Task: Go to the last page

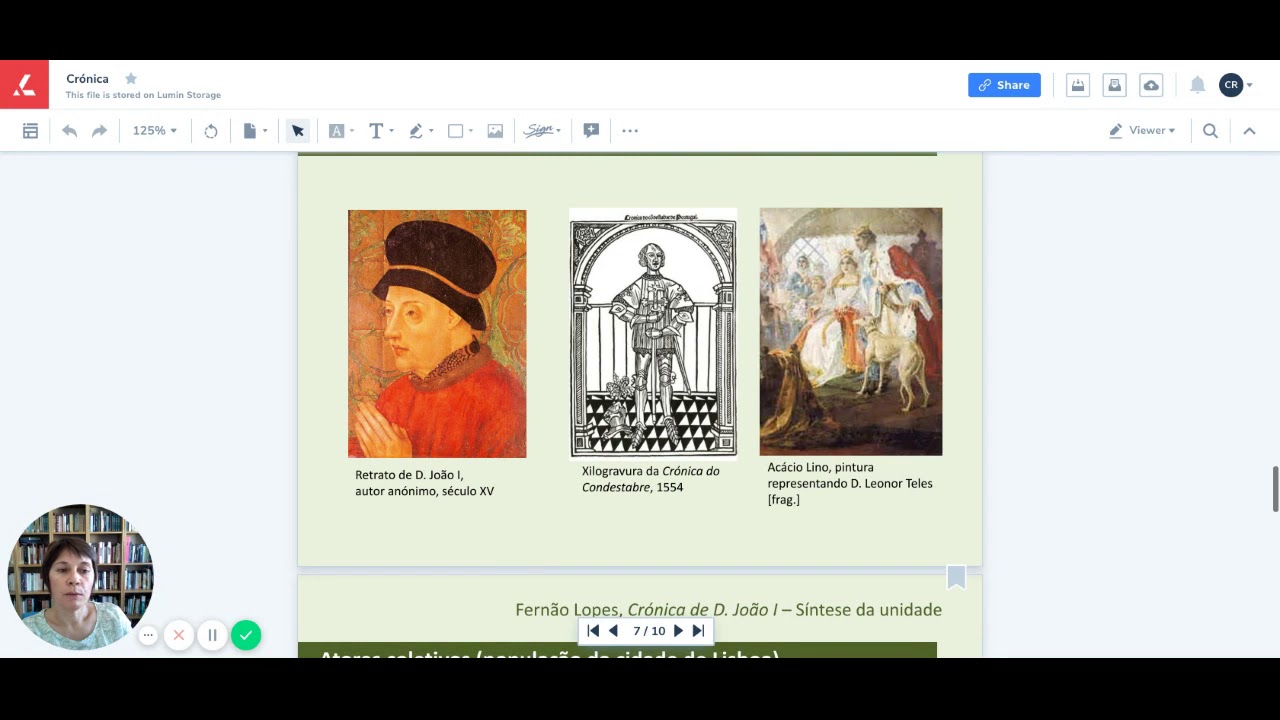Action: [699, 631]
